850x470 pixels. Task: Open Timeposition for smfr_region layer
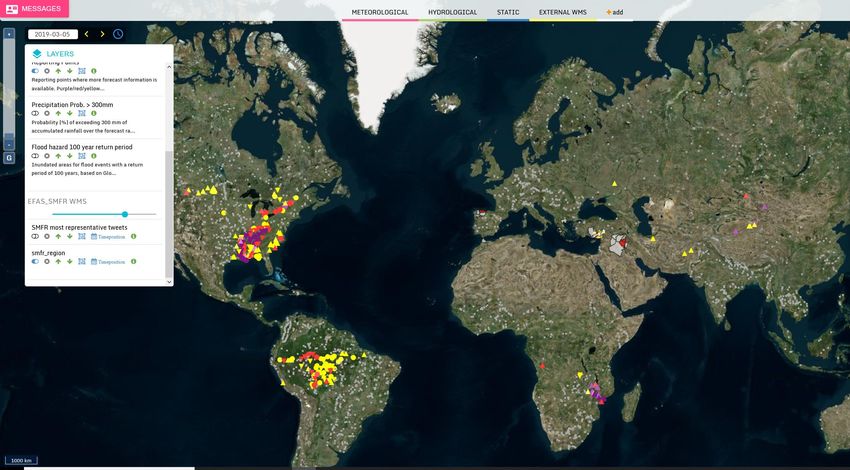pyautogui.click(x=108, y=261)
